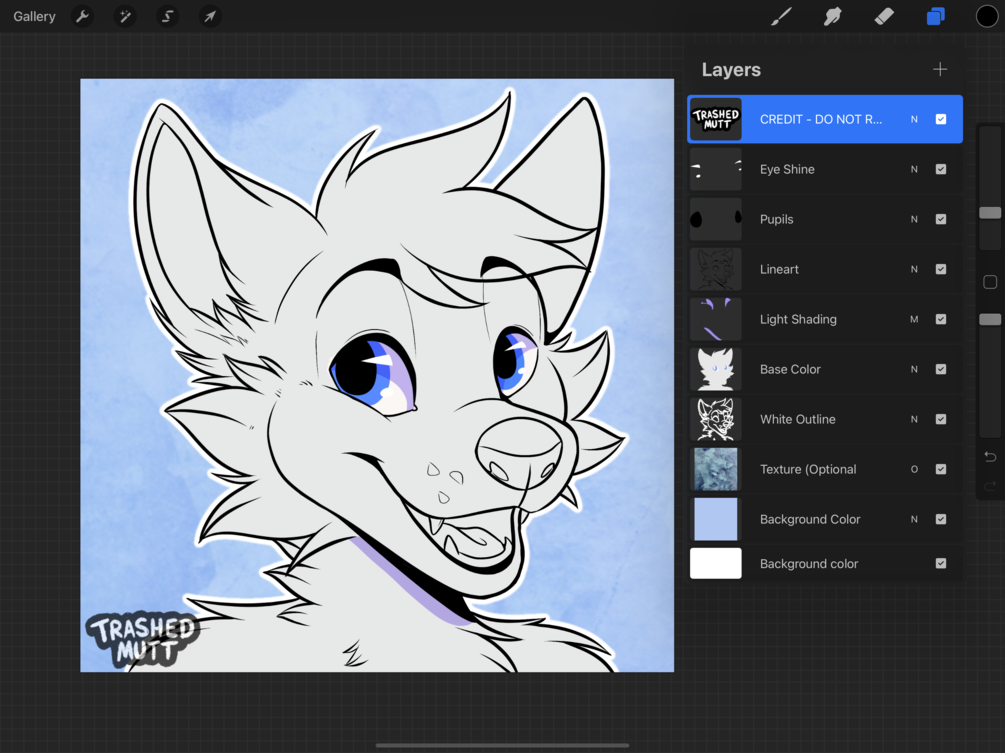Select the Background Color layer name
1005x753 pixels.
tap(810, 519)
